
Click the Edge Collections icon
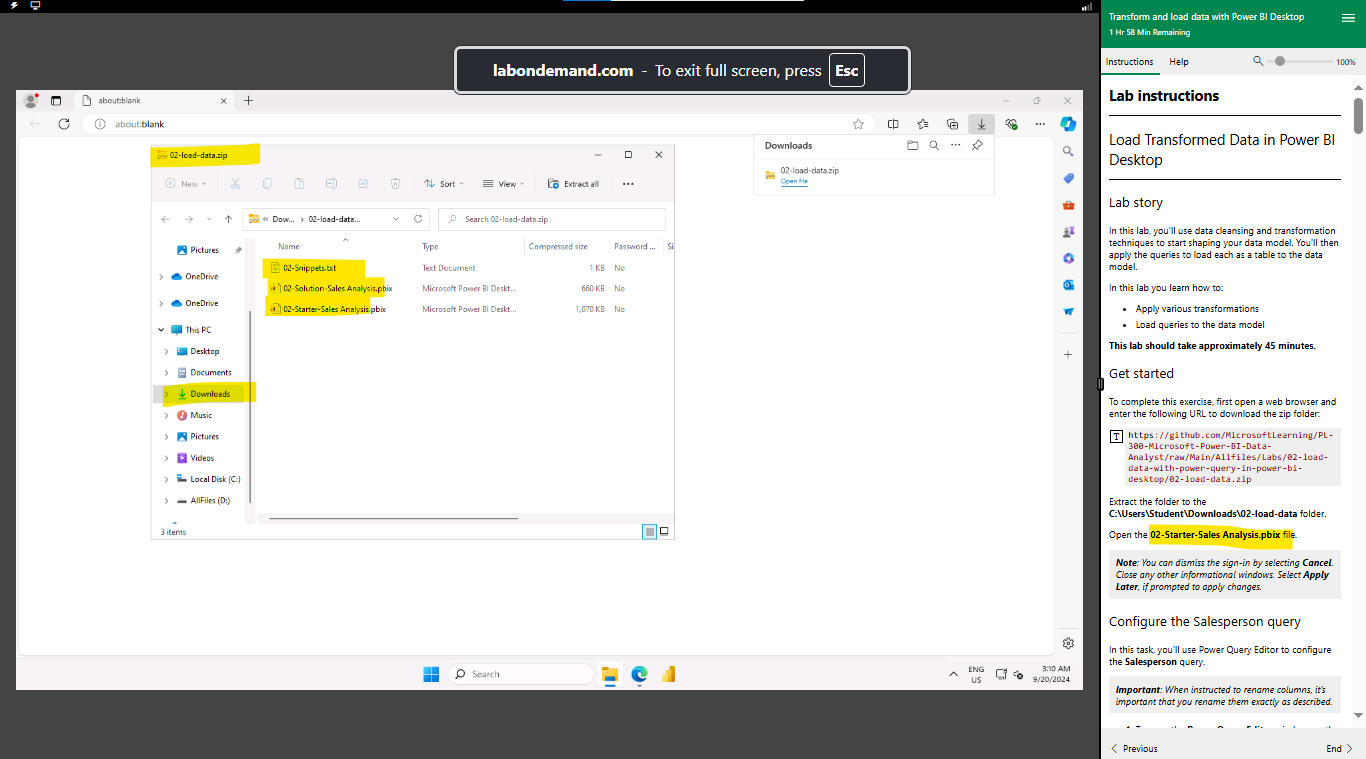tap(952, 124)
